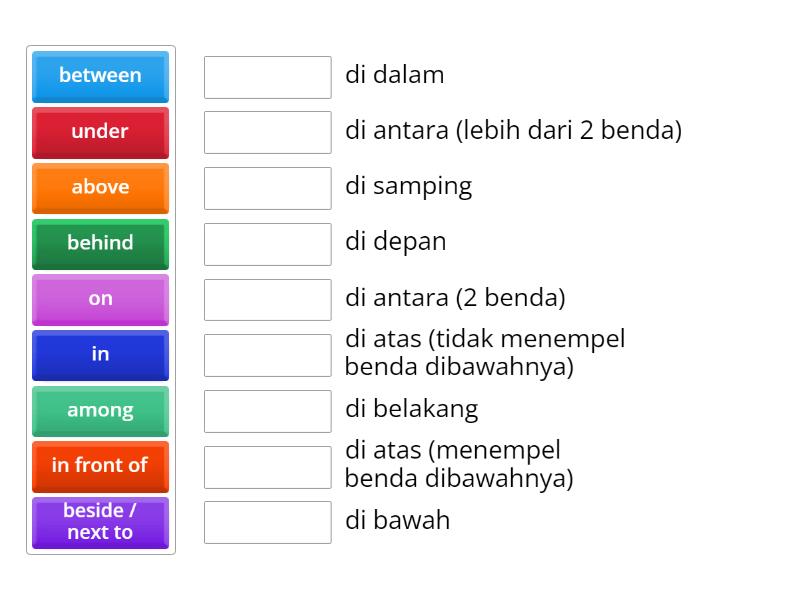Click the answer box next to 'di belakang'
This screenshot has height=600, width=800.
tap(267, 410)
